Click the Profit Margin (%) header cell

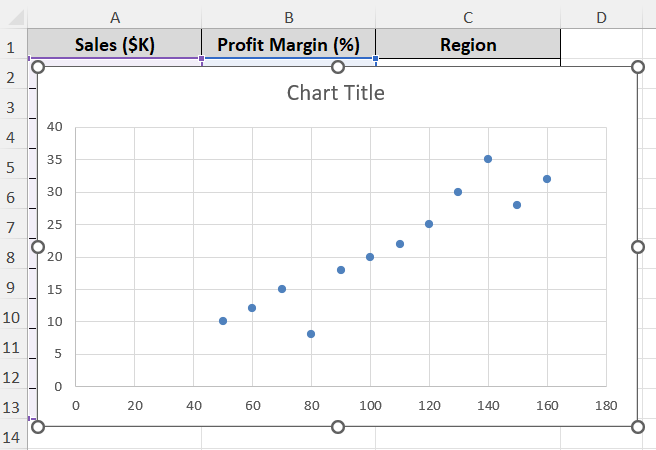pos(288,45)
